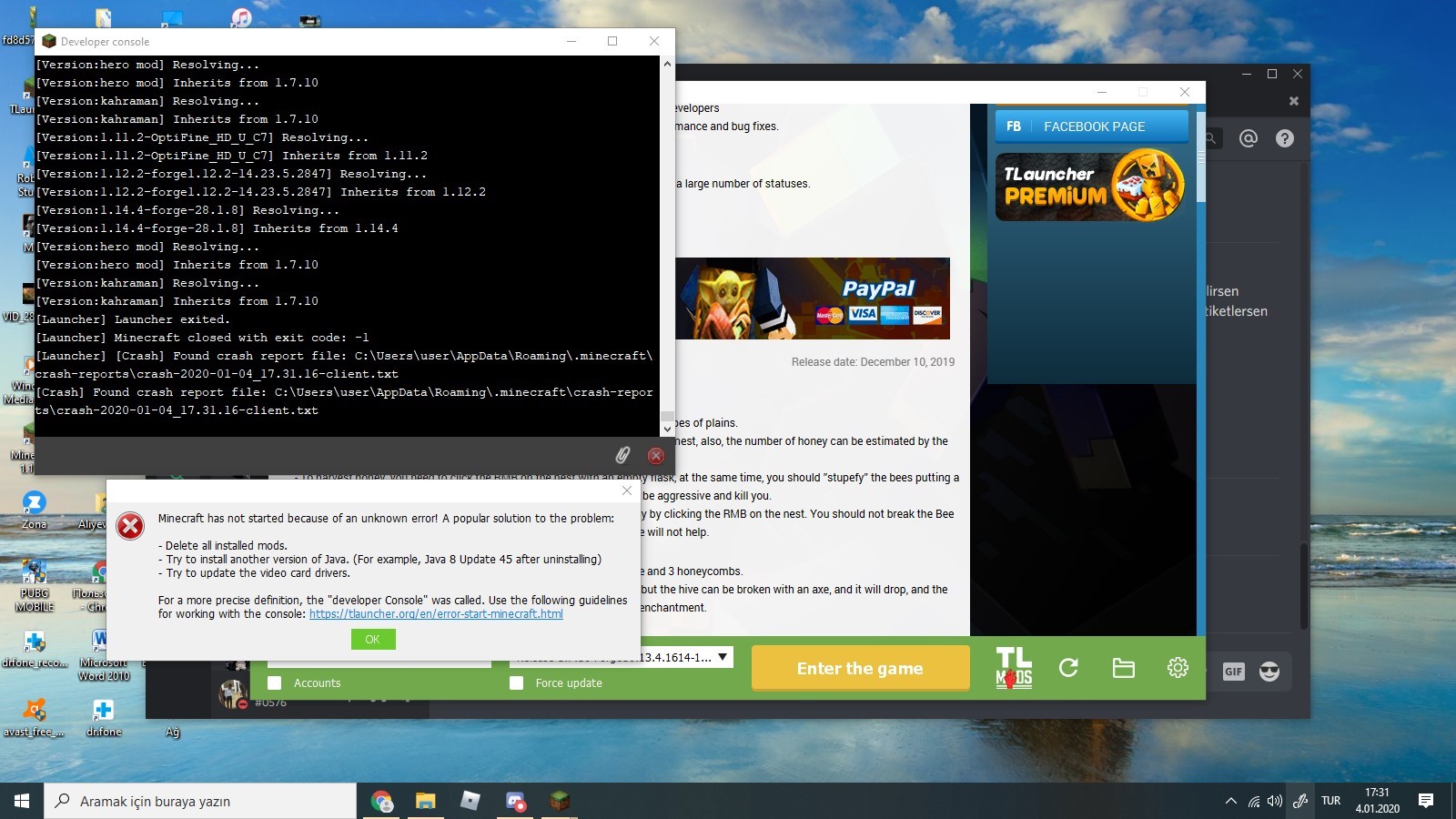Open TL Mods in TLauncher
The image size is (1456, 819).
coord(1014,668)
